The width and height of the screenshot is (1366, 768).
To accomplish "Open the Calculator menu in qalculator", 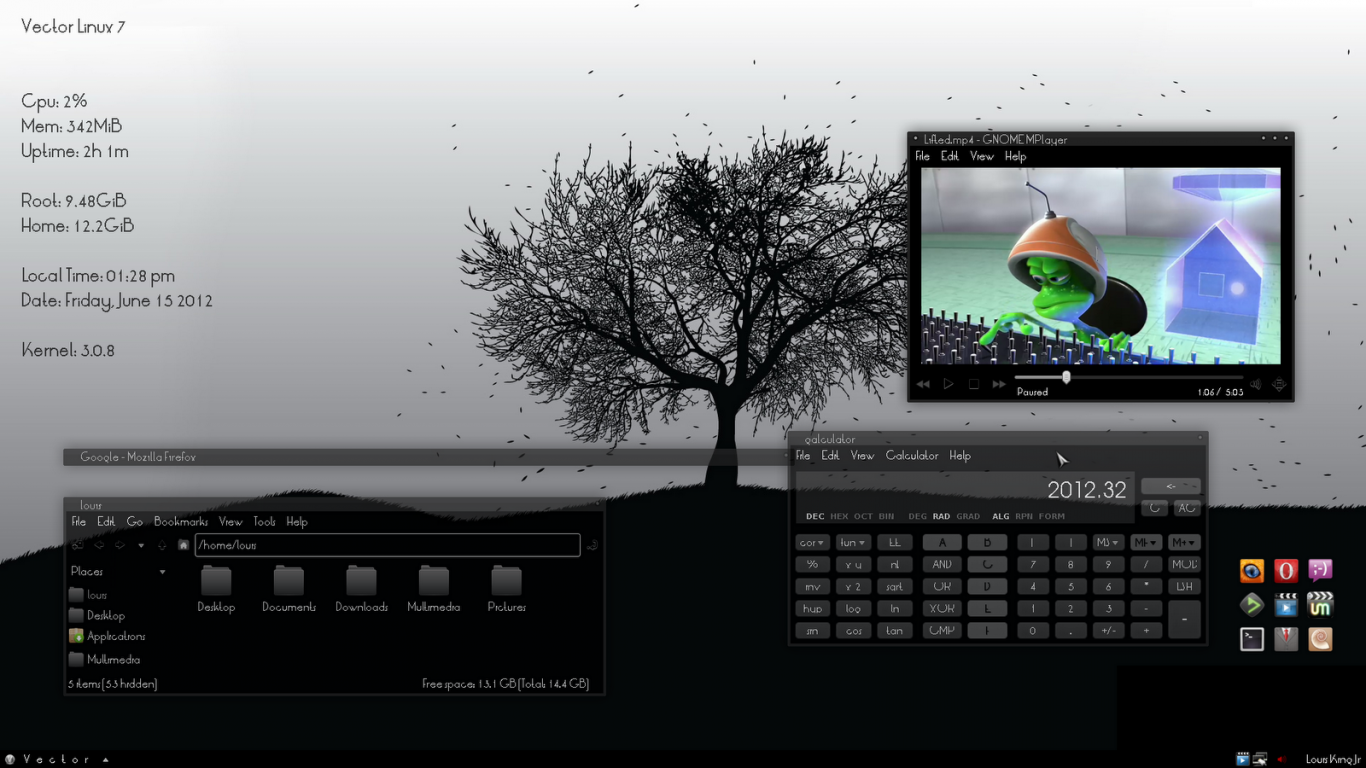I will [x=912, y=455].
